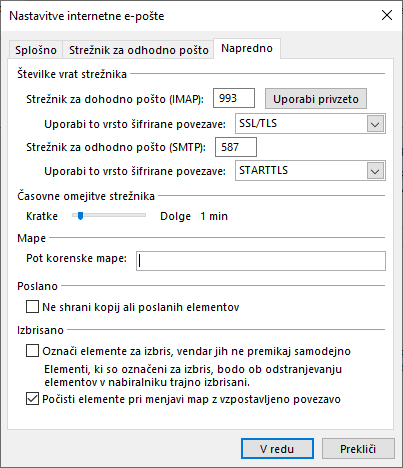The image size is (403, 468).
Task: Confirm settings with V redu button
Action: pos(277,449)
